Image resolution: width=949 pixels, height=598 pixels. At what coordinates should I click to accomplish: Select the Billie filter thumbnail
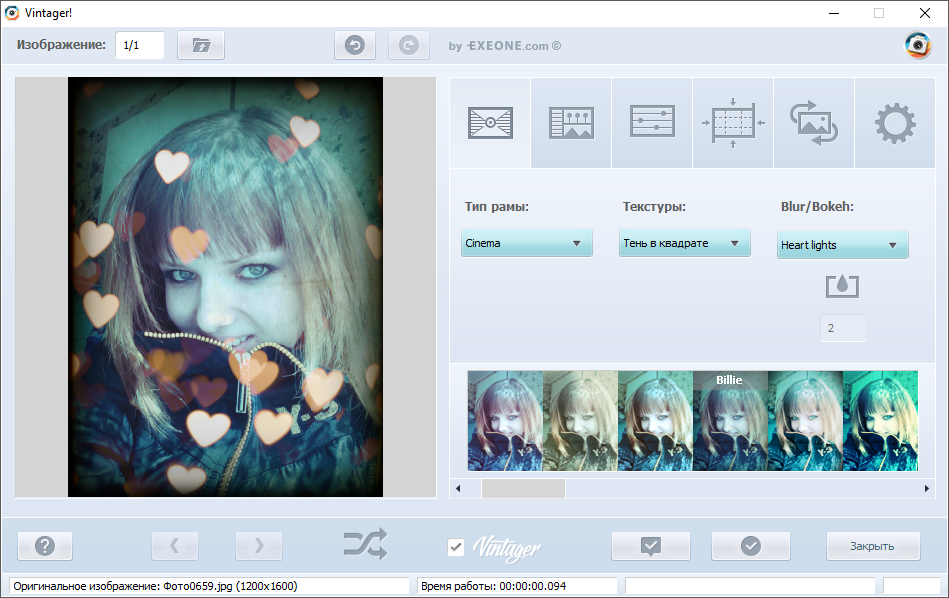coord(730,421)
